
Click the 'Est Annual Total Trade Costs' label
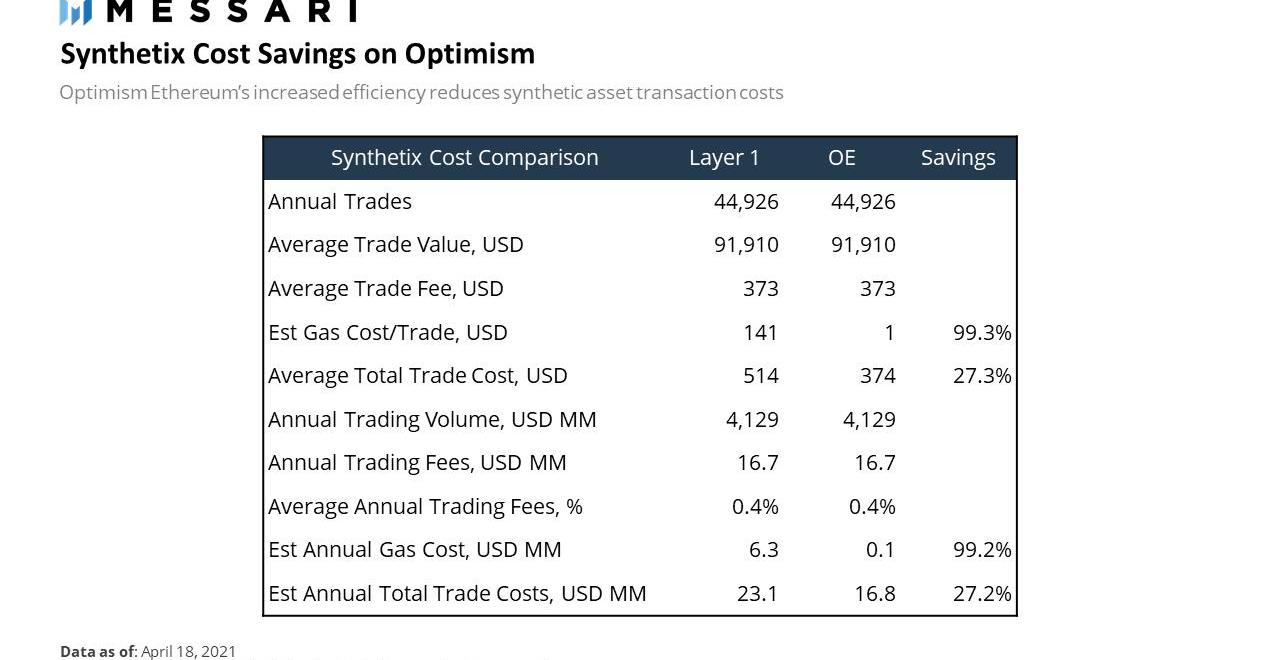click(x=457, y=594)
